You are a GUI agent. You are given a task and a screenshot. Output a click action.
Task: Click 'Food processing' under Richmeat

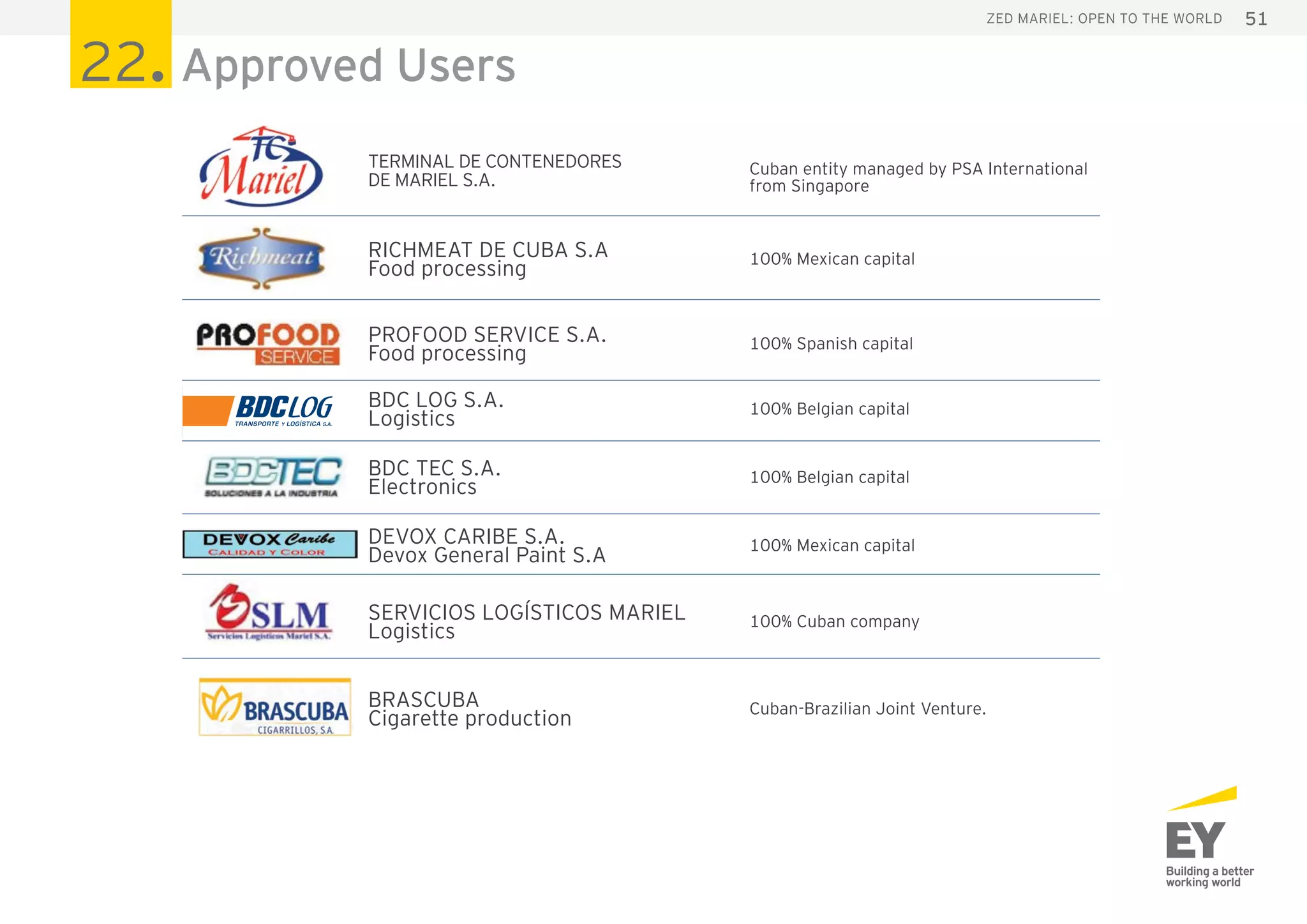[447, 270]
